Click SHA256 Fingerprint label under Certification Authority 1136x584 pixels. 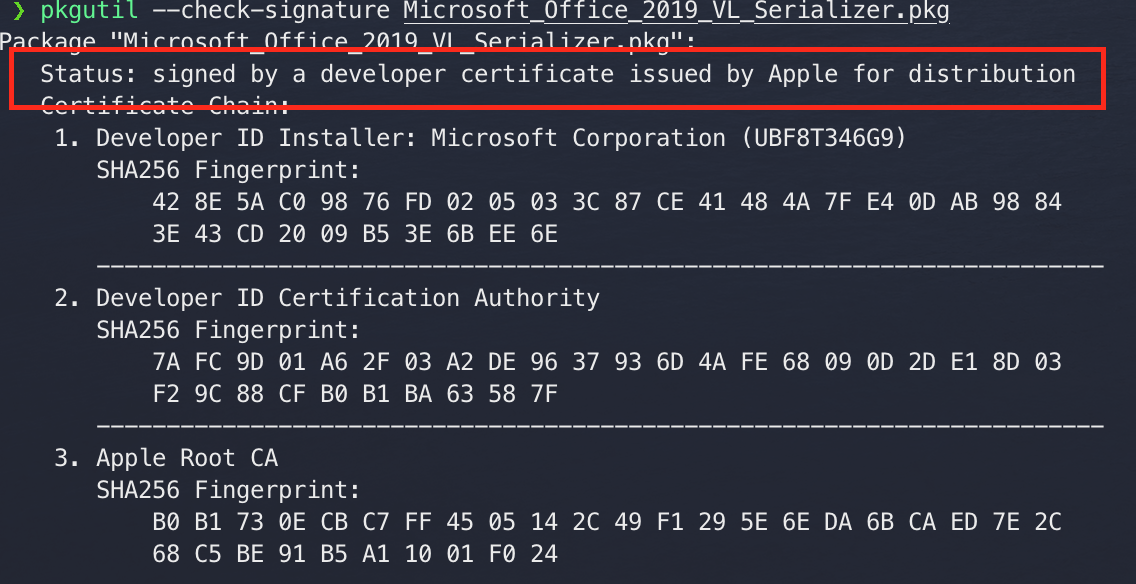click(228, 330)
